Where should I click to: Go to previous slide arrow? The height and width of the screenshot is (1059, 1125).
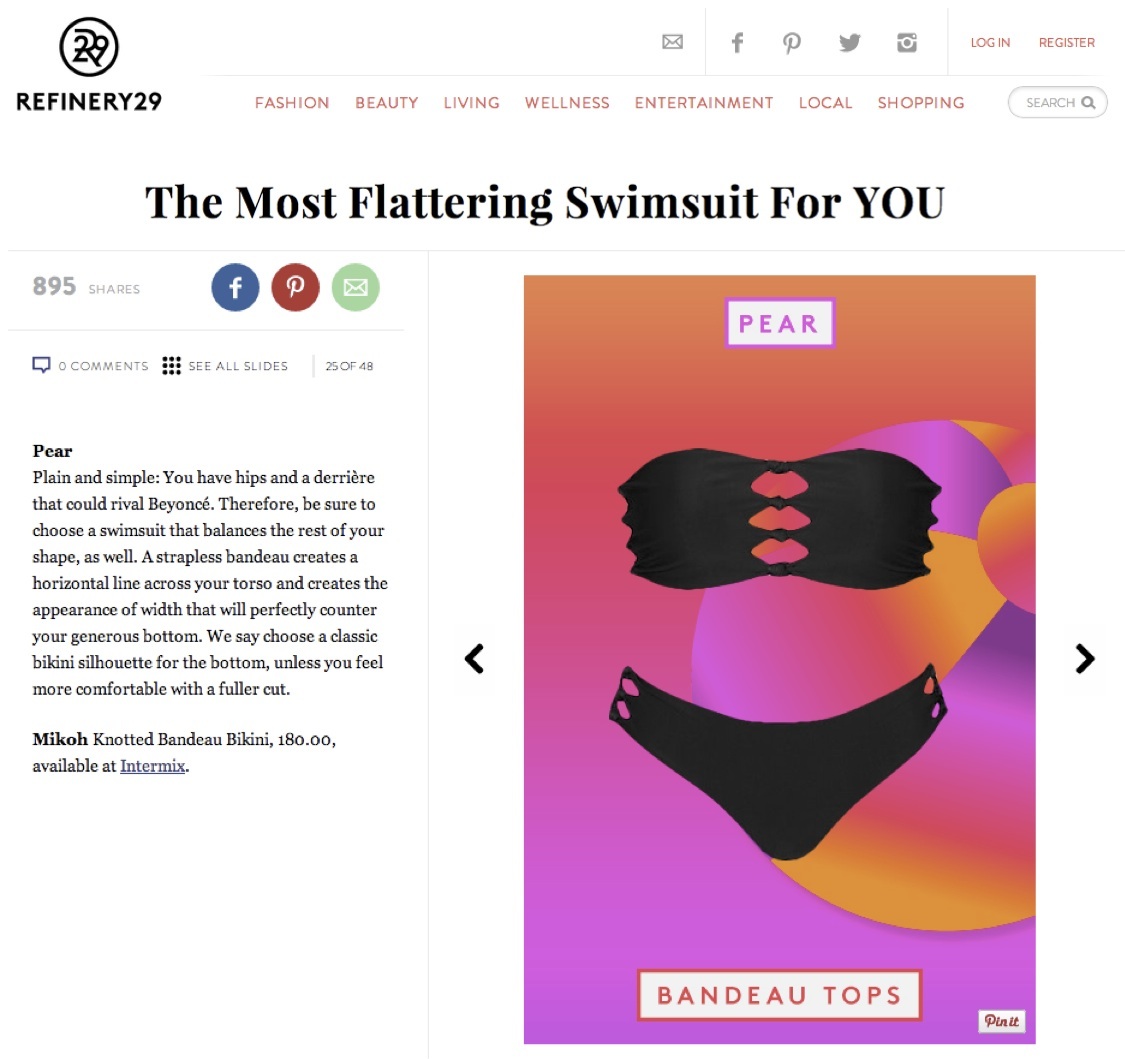coord(474,658)
